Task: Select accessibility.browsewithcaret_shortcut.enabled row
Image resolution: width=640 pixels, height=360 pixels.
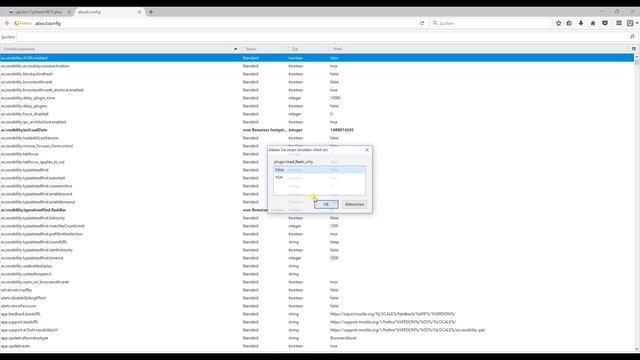Action: [317, 90]
